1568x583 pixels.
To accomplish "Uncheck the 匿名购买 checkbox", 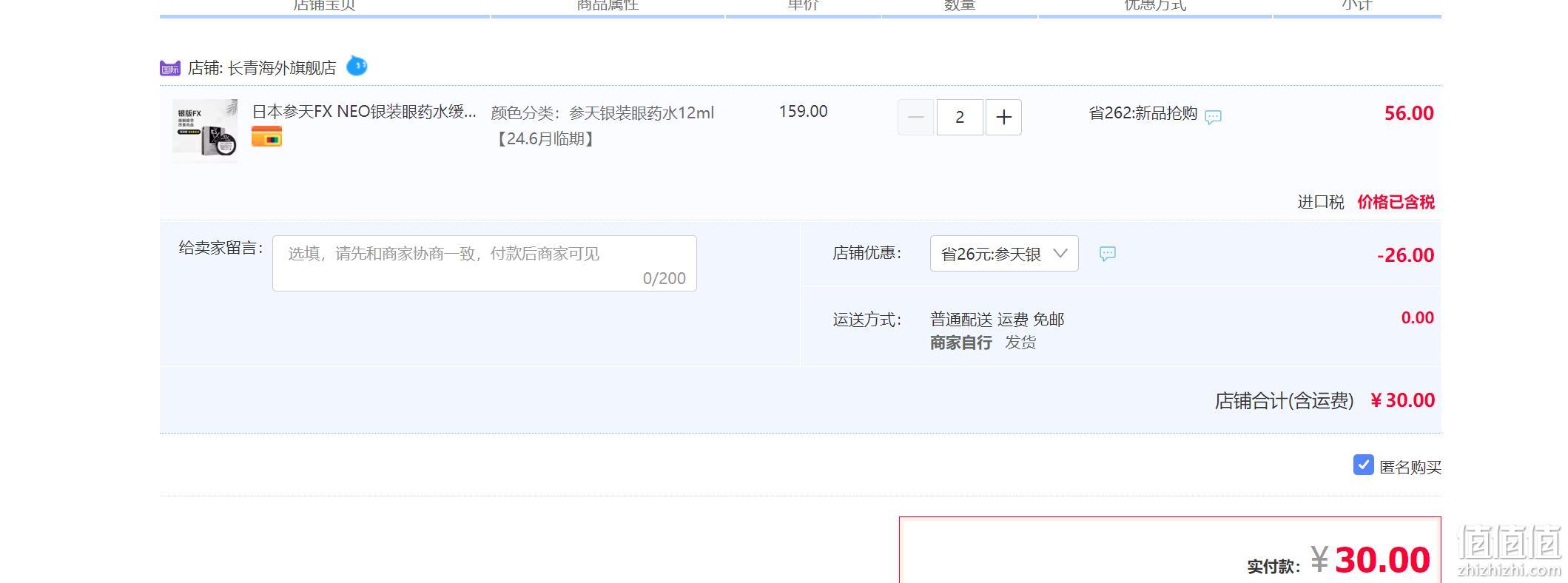I will 1363,465.
